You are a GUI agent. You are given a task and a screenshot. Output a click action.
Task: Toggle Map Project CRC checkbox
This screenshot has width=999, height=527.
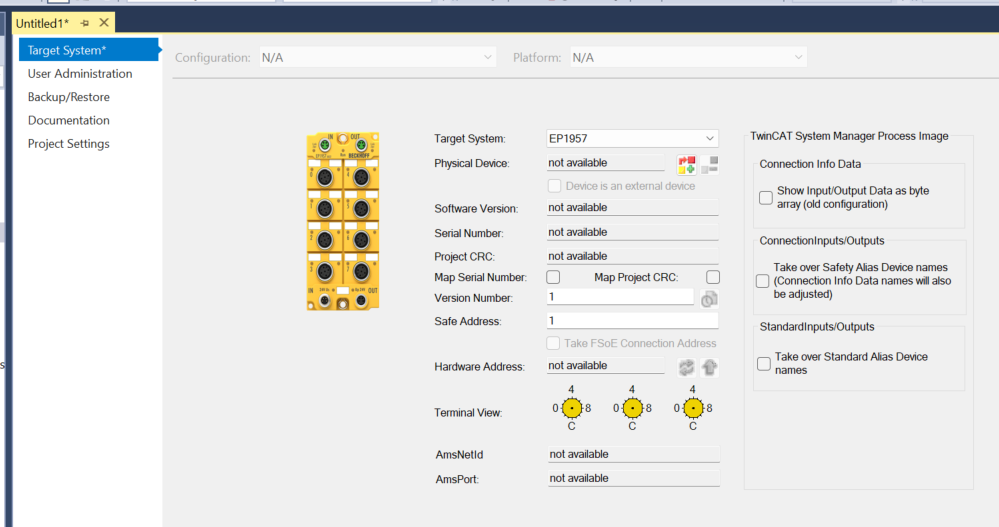click(713, 277)
